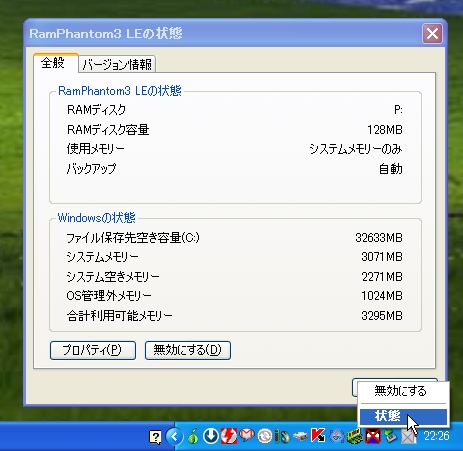Switch to the バージョン情報 tab
463x451 pixels.
(117, 64)
